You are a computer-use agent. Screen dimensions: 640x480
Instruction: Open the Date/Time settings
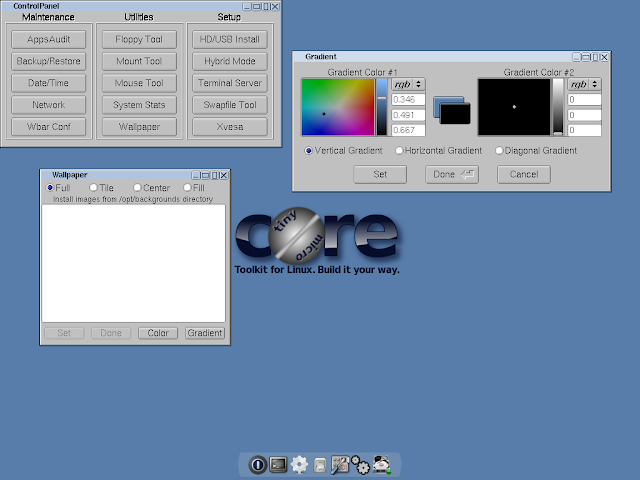pos(49,83)
